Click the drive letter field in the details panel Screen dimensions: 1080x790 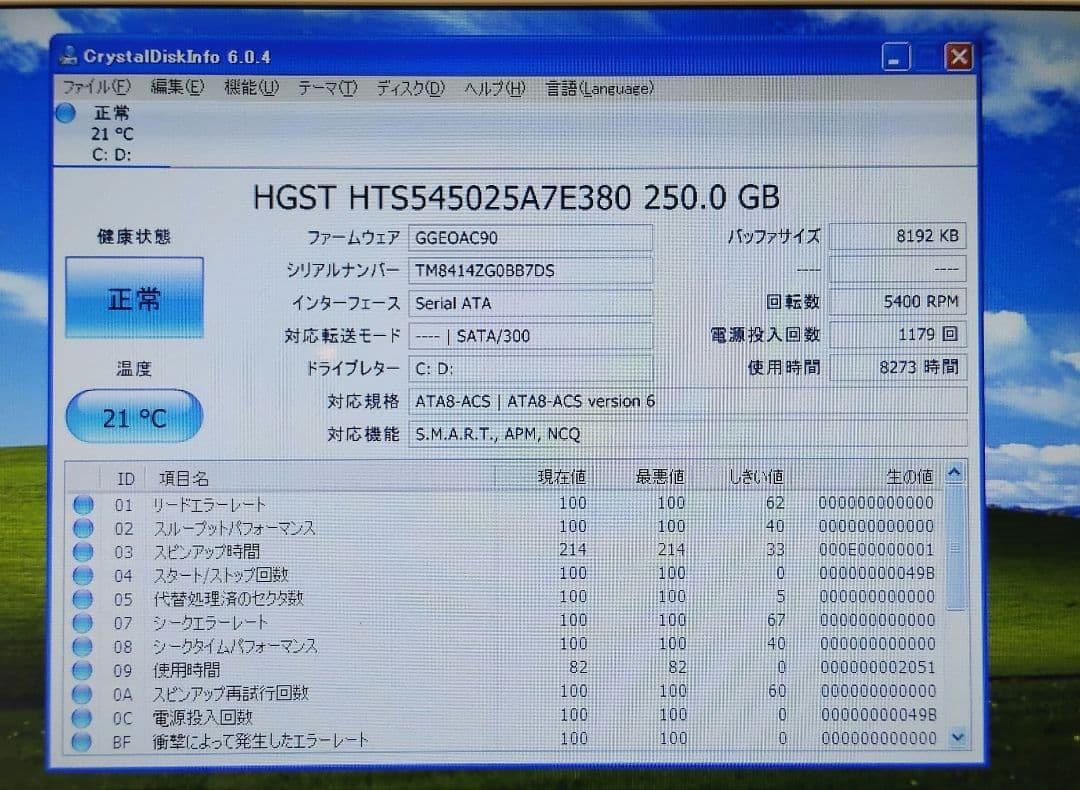tap(530, 368)
